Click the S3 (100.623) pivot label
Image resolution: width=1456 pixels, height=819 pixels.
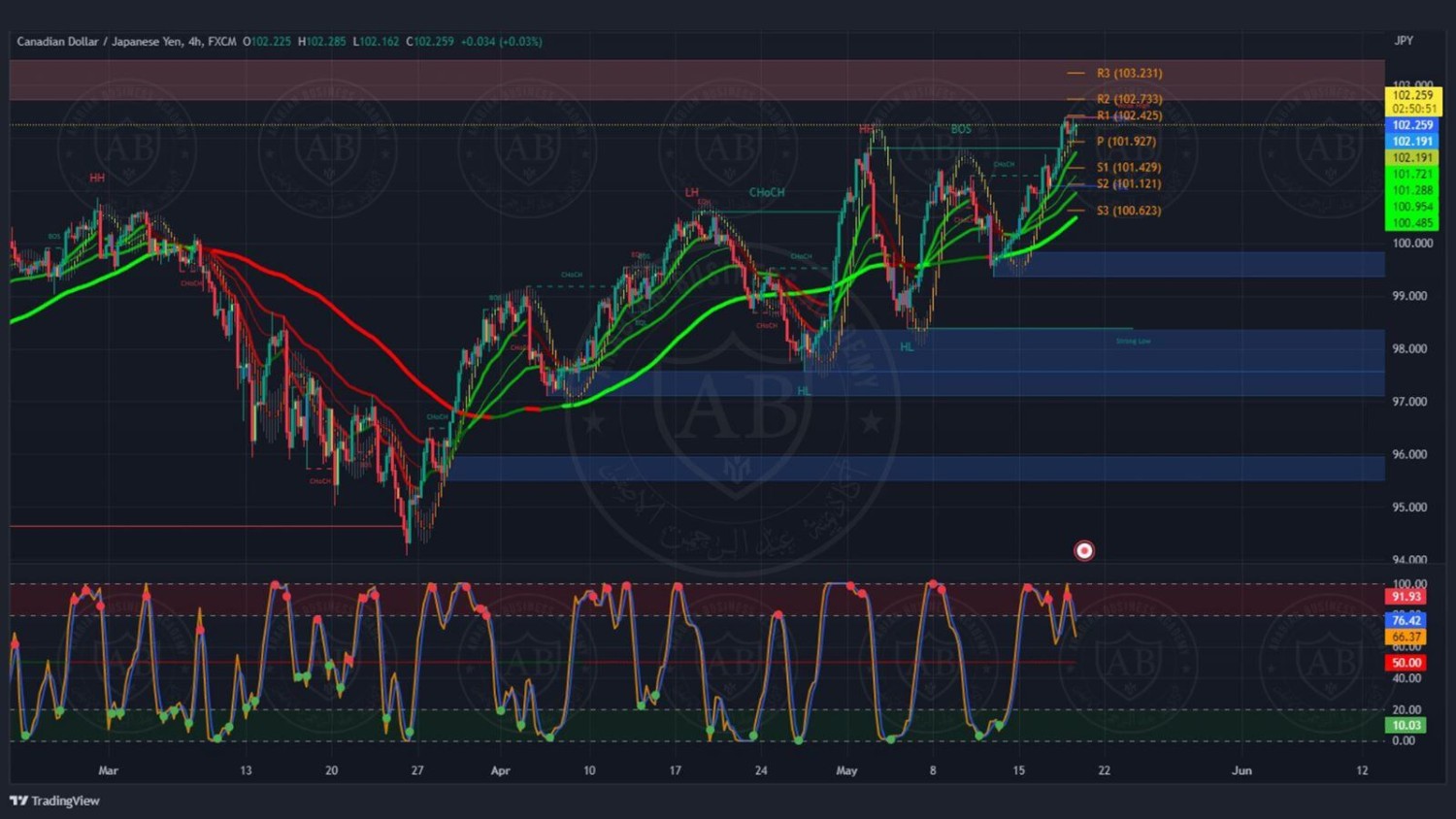coord(1129,211)
